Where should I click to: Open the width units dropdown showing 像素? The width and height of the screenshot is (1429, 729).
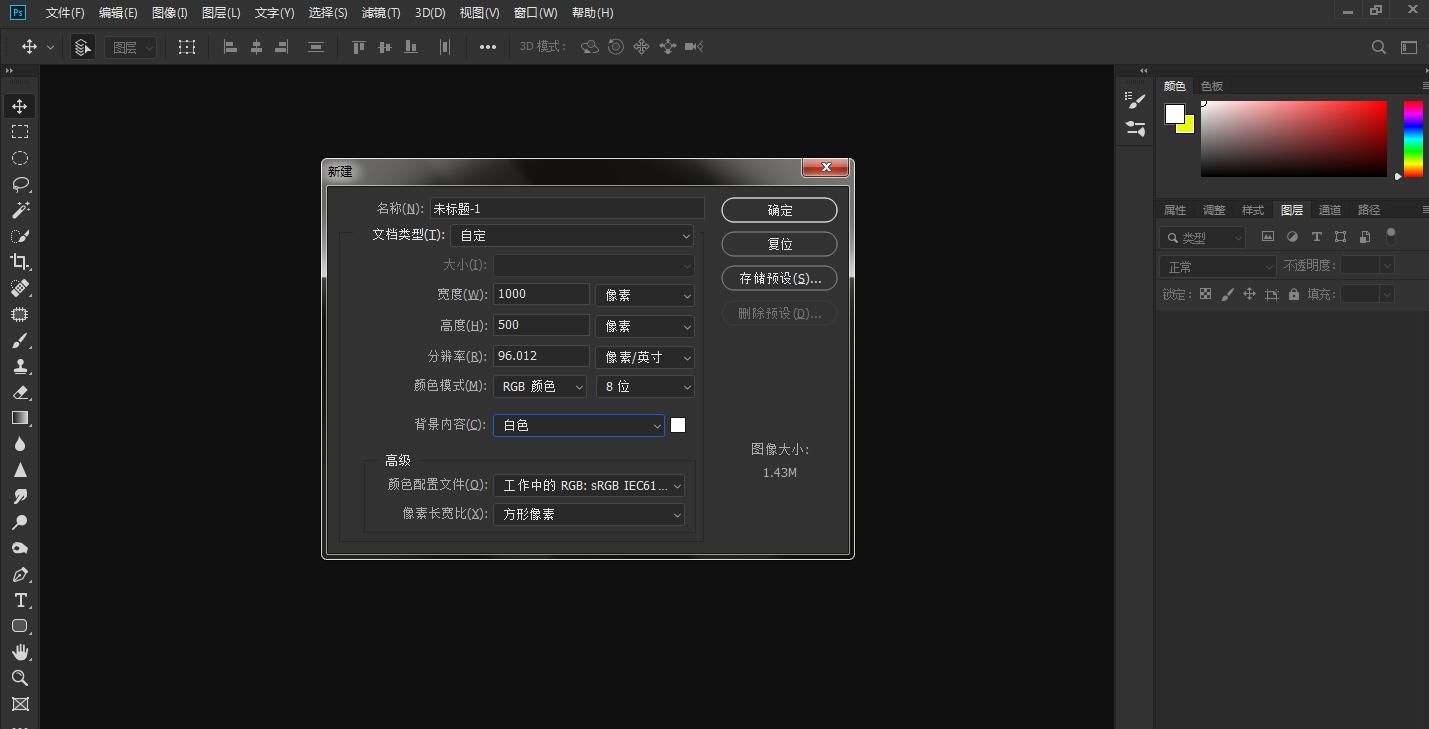(x=644, y=294)
